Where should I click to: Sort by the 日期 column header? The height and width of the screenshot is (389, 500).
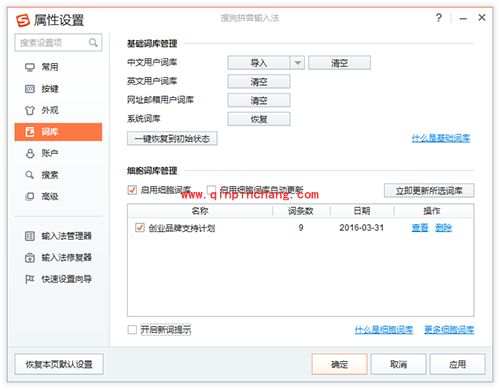click(x=362, y=211)
